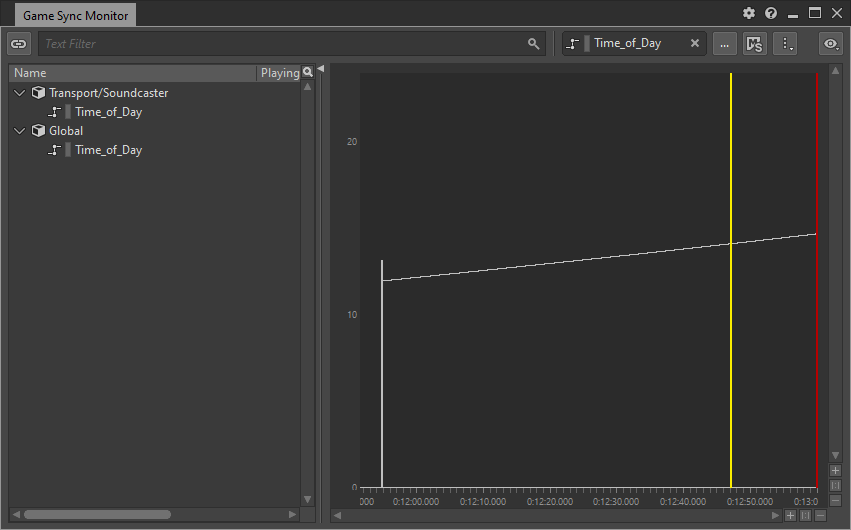Select Time_of_Day under Global
Screen dimensions: 851x530
(108, 150)
